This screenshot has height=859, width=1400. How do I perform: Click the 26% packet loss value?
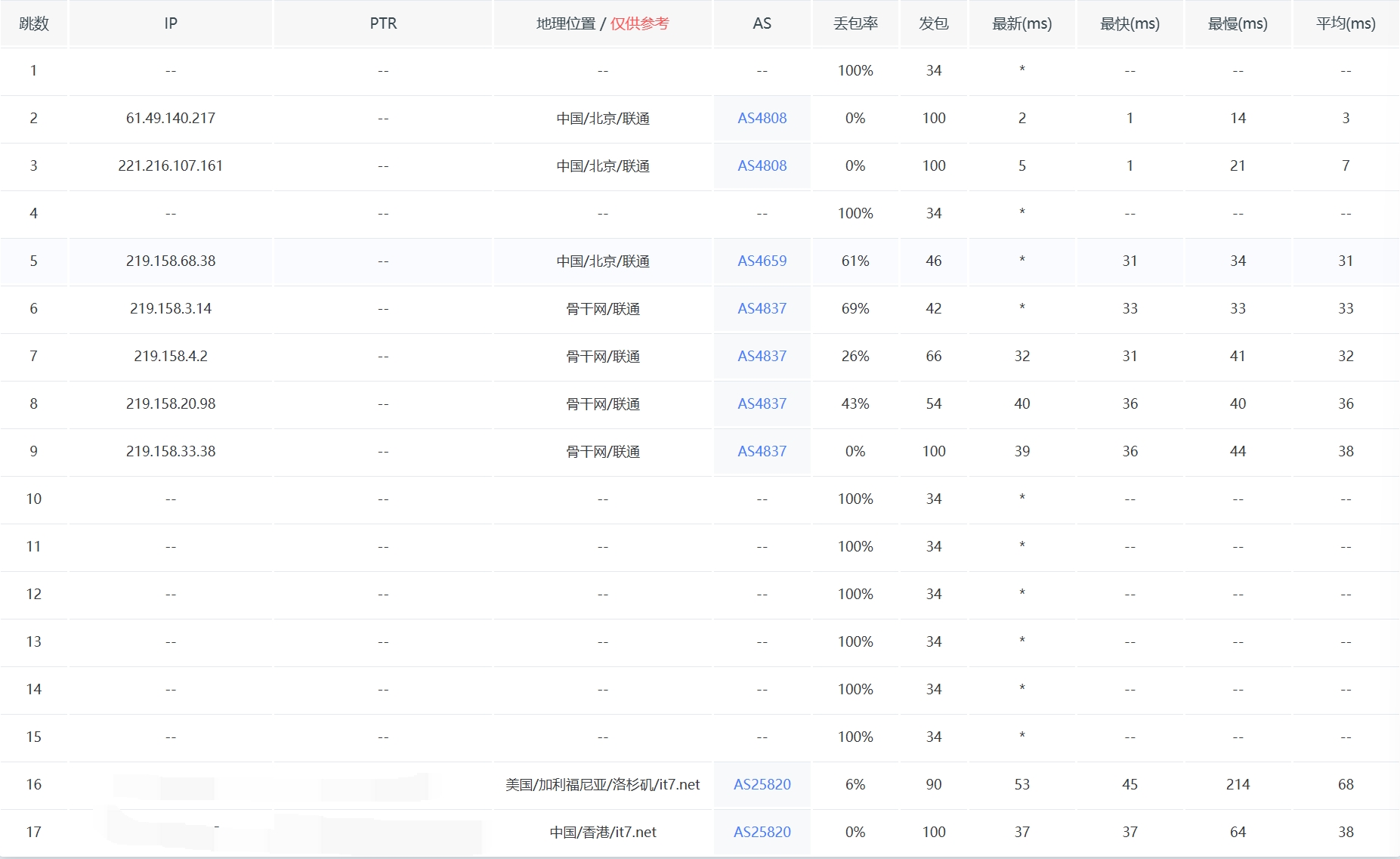855,356
